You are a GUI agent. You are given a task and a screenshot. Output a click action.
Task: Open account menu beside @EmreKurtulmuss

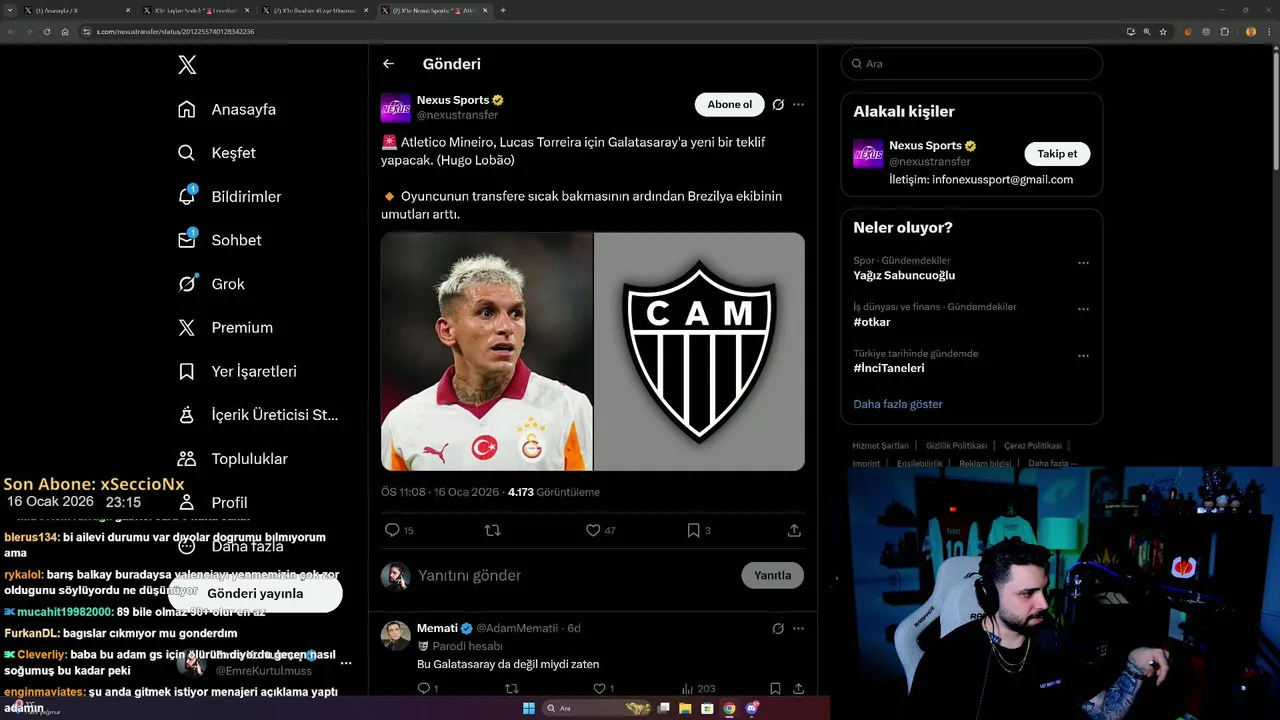346,663
